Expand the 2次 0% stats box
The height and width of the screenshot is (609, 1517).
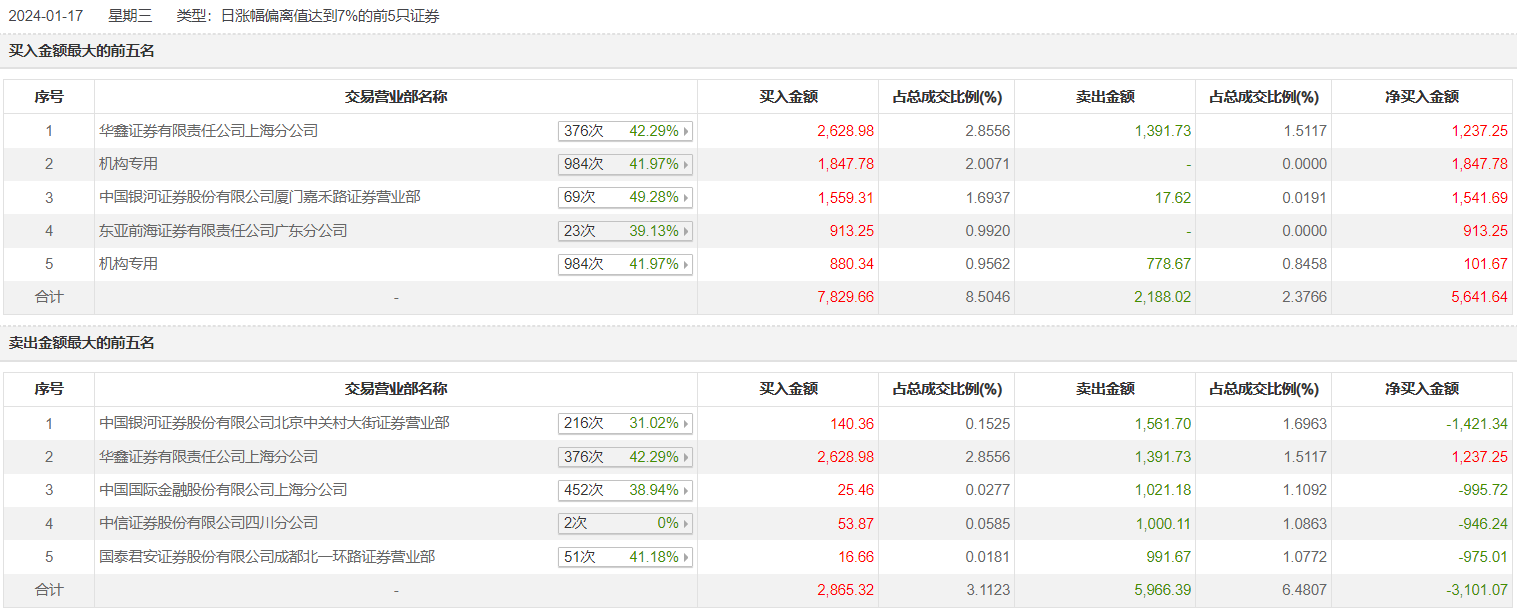click(x=625, y=524)
